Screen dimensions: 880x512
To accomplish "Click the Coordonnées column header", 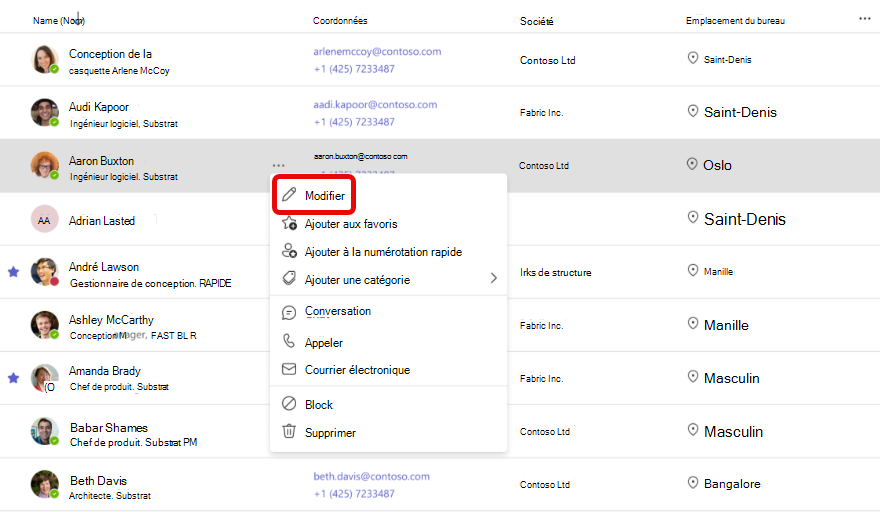I will click(x=340, y=21).
